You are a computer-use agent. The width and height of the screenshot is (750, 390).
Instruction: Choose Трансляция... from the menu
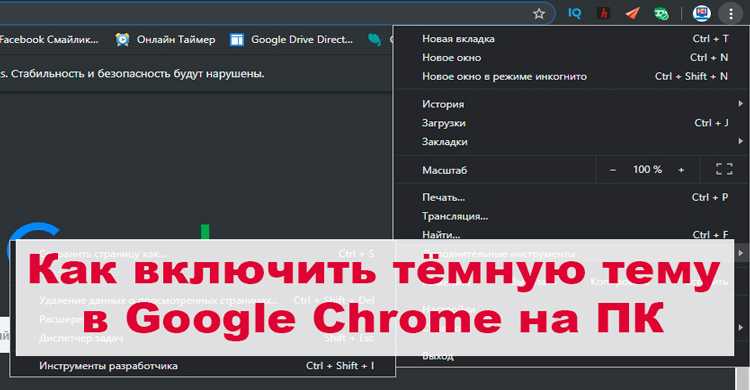572,216
